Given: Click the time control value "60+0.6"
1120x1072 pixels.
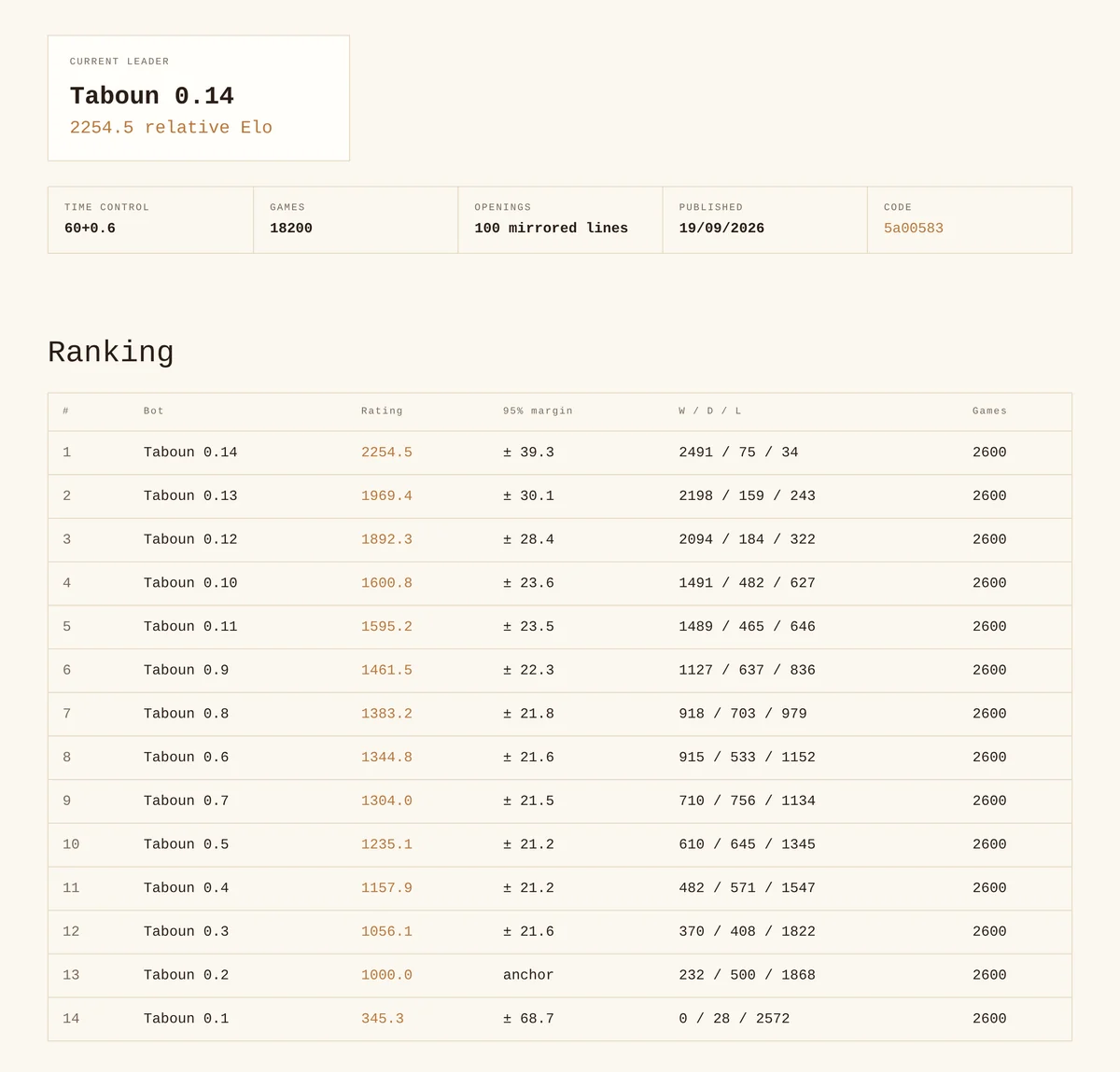Looking at the screenshot, I should (x=90, y=229).
